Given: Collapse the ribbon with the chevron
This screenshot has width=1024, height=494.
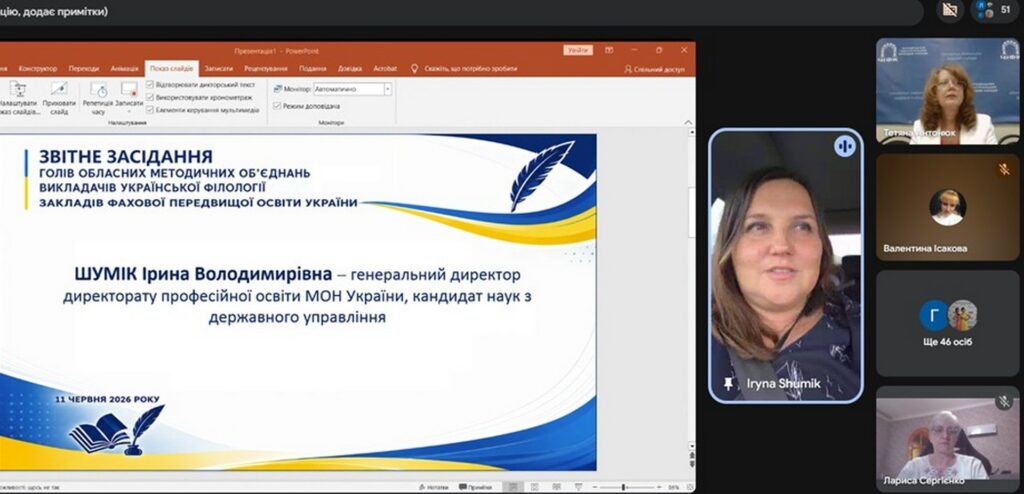Looking at the screenshot, I should (x=688, y=122).
